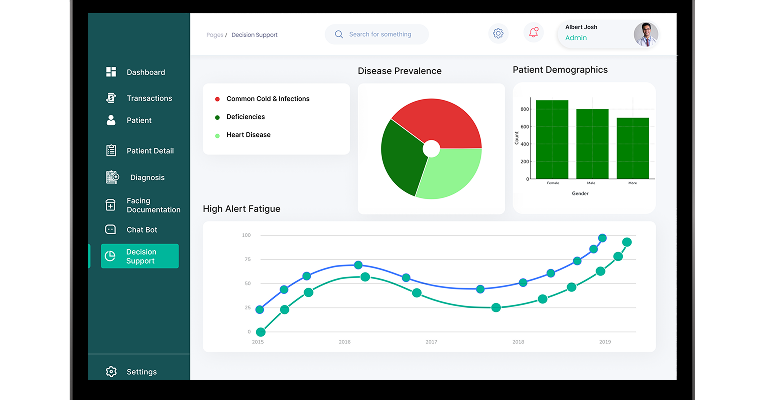Image resolution: width=765 pixels, height=400 pixels.
Task: Go to the Transactions page
Action: tap(149, 98)
